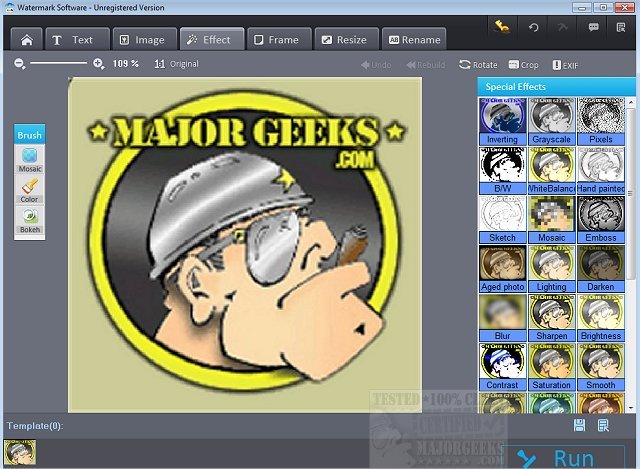The image size is (640, 469).
Task: Save template with the floppy disk icon
Action: point(579,425)
